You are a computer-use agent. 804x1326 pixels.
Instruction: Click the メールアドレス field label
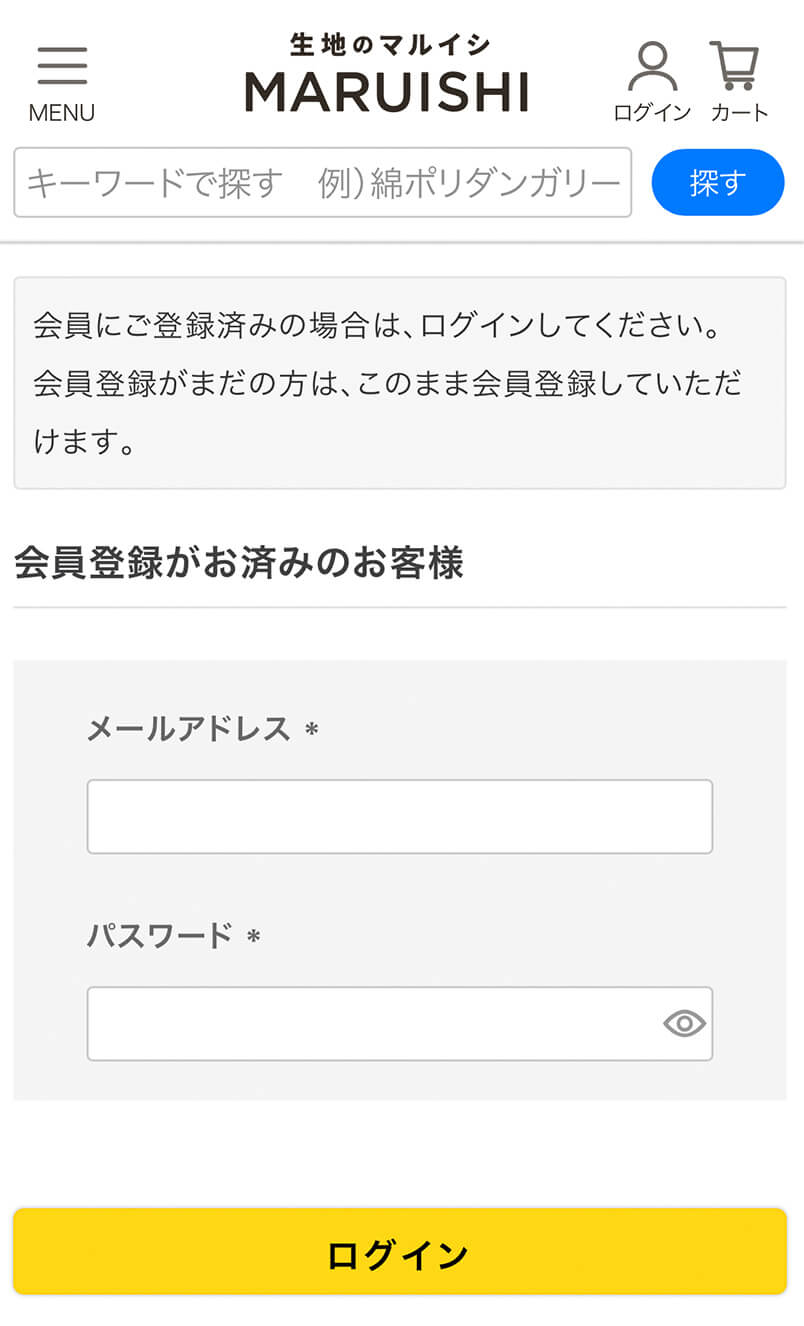(x=188, y=729)
